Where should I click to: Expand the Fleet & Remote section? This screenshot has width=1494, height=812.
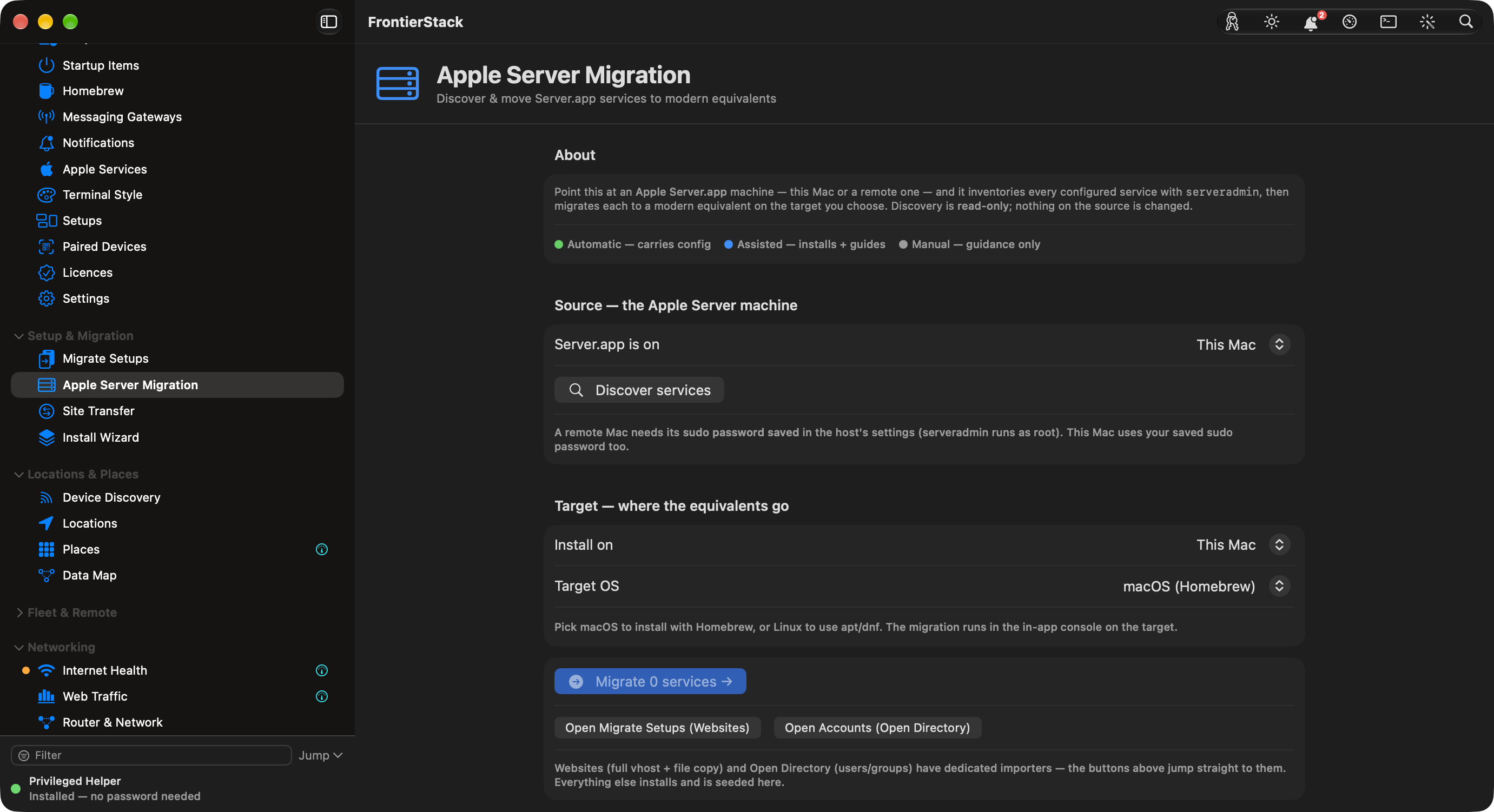(x=18, y=613)
